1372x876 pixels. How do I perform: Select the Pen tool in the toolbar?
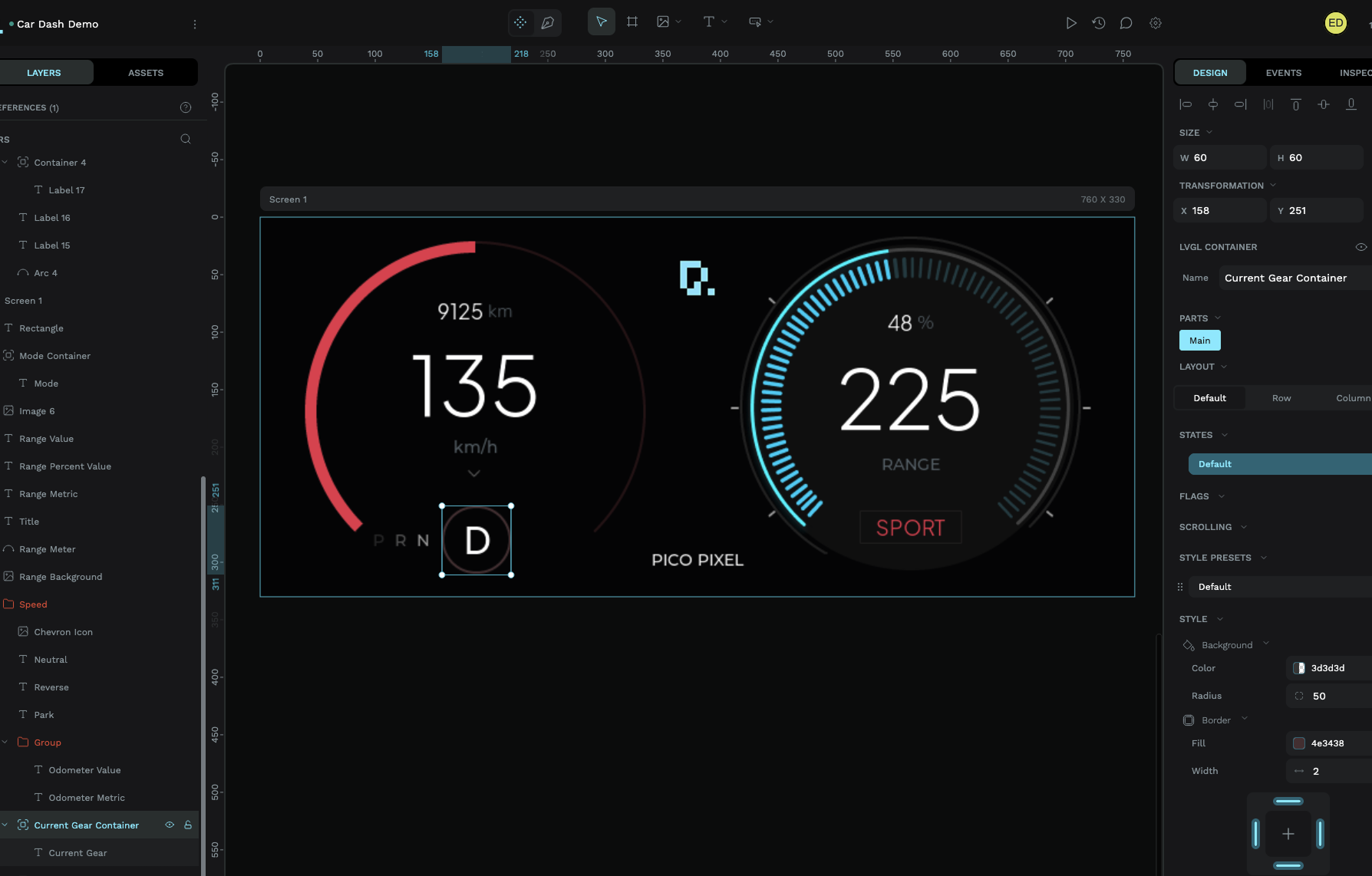(547, 22)
